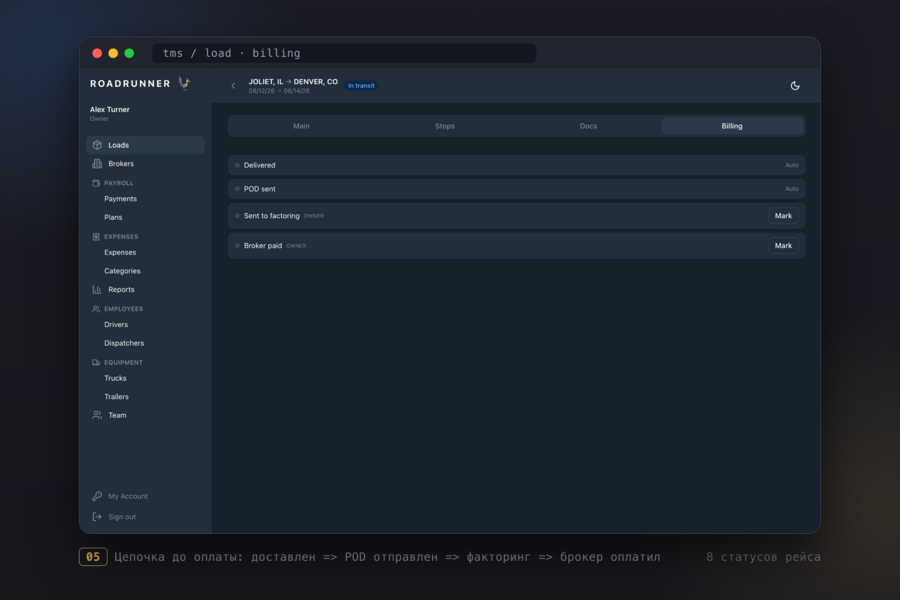900x600 pixels.
Task: Open the Dispatchers page
Action: pos(124,343)
